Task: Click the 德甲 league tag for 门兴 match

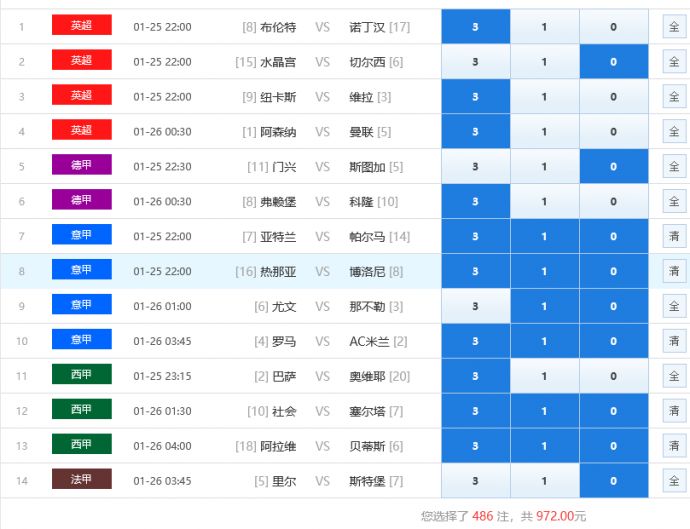Action: click(81, 166)
